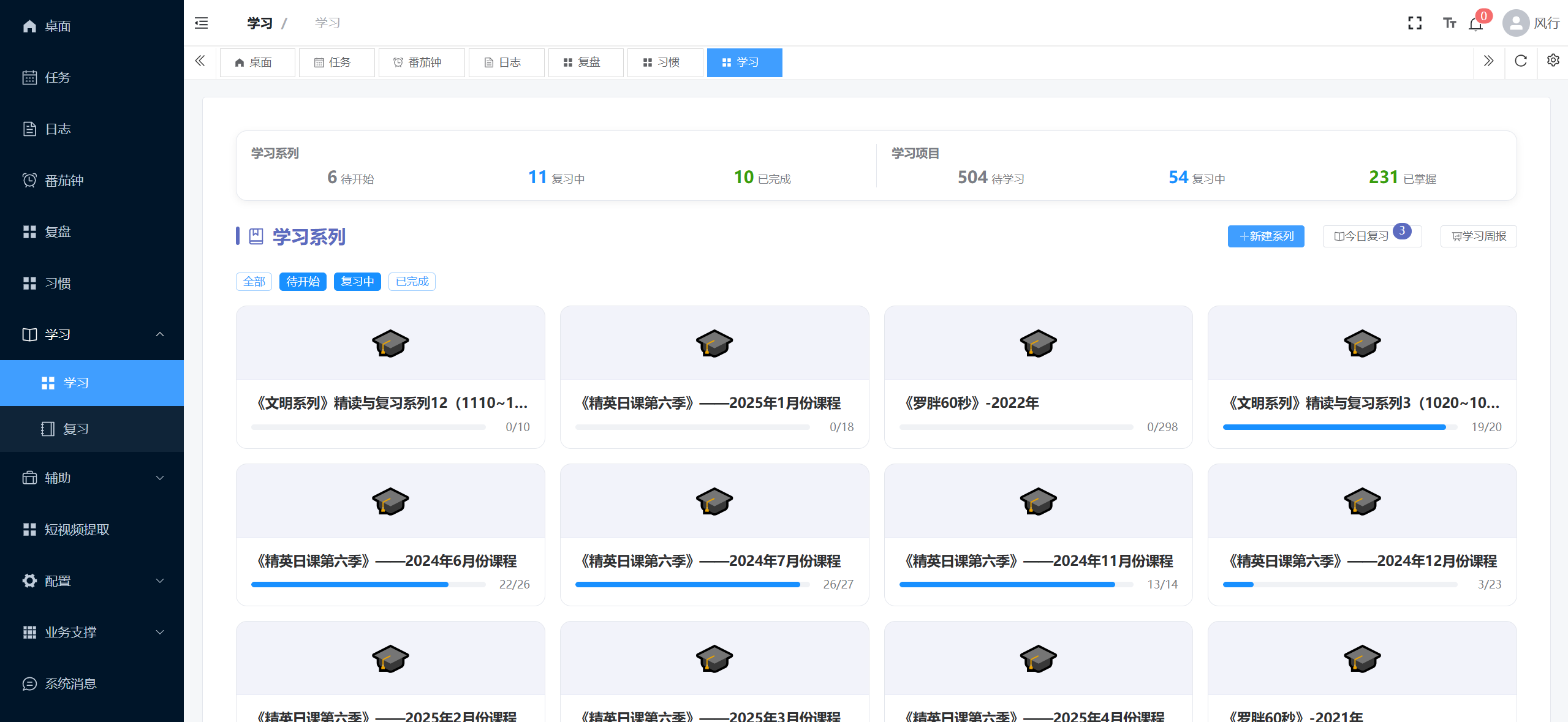Click graduation cap of 2024年6月份课程 card
This screenshot has width=1568, height=722.
[x=390, y=502]
